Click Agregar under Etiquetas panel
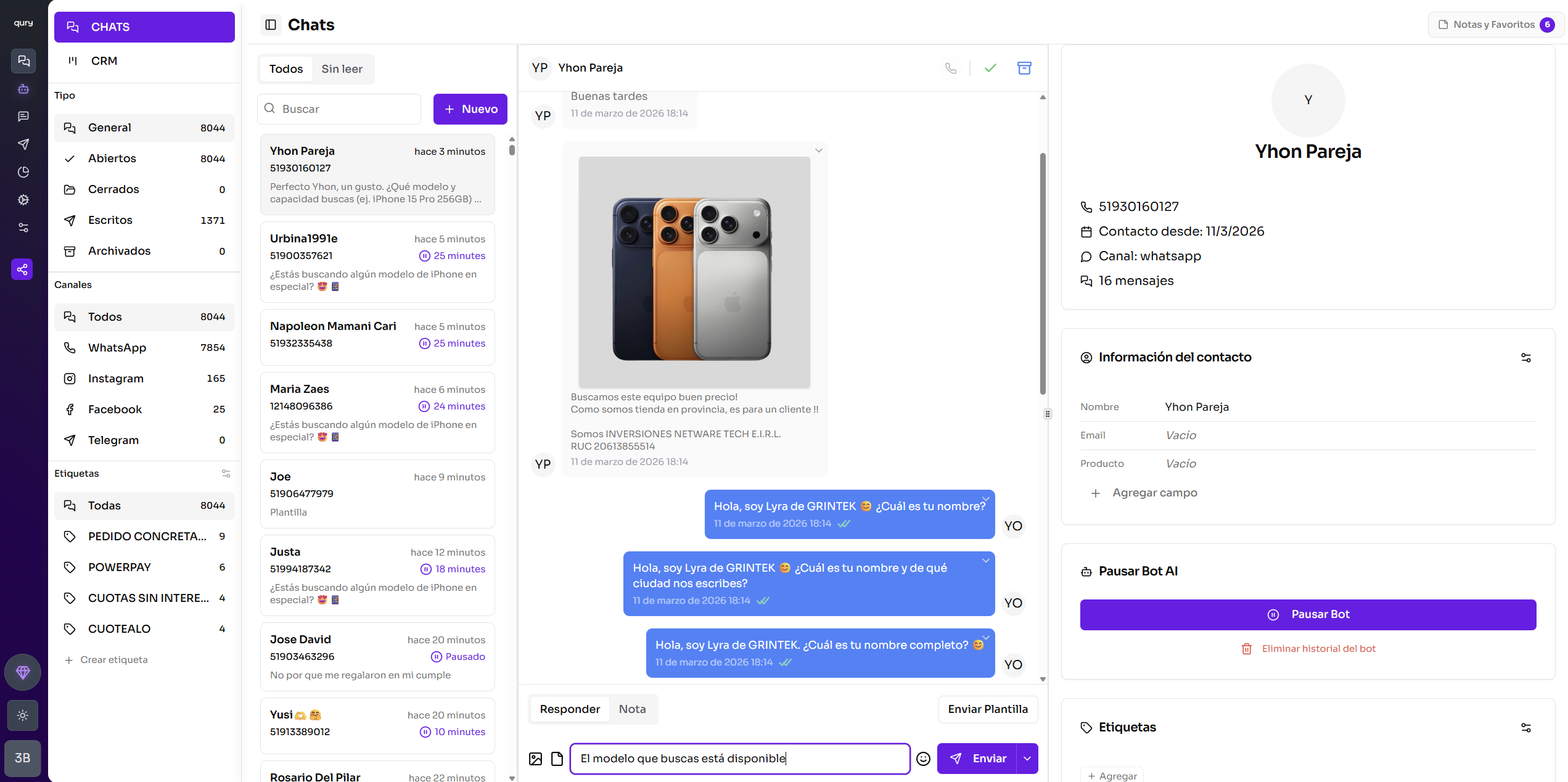 pos(1112,776)
